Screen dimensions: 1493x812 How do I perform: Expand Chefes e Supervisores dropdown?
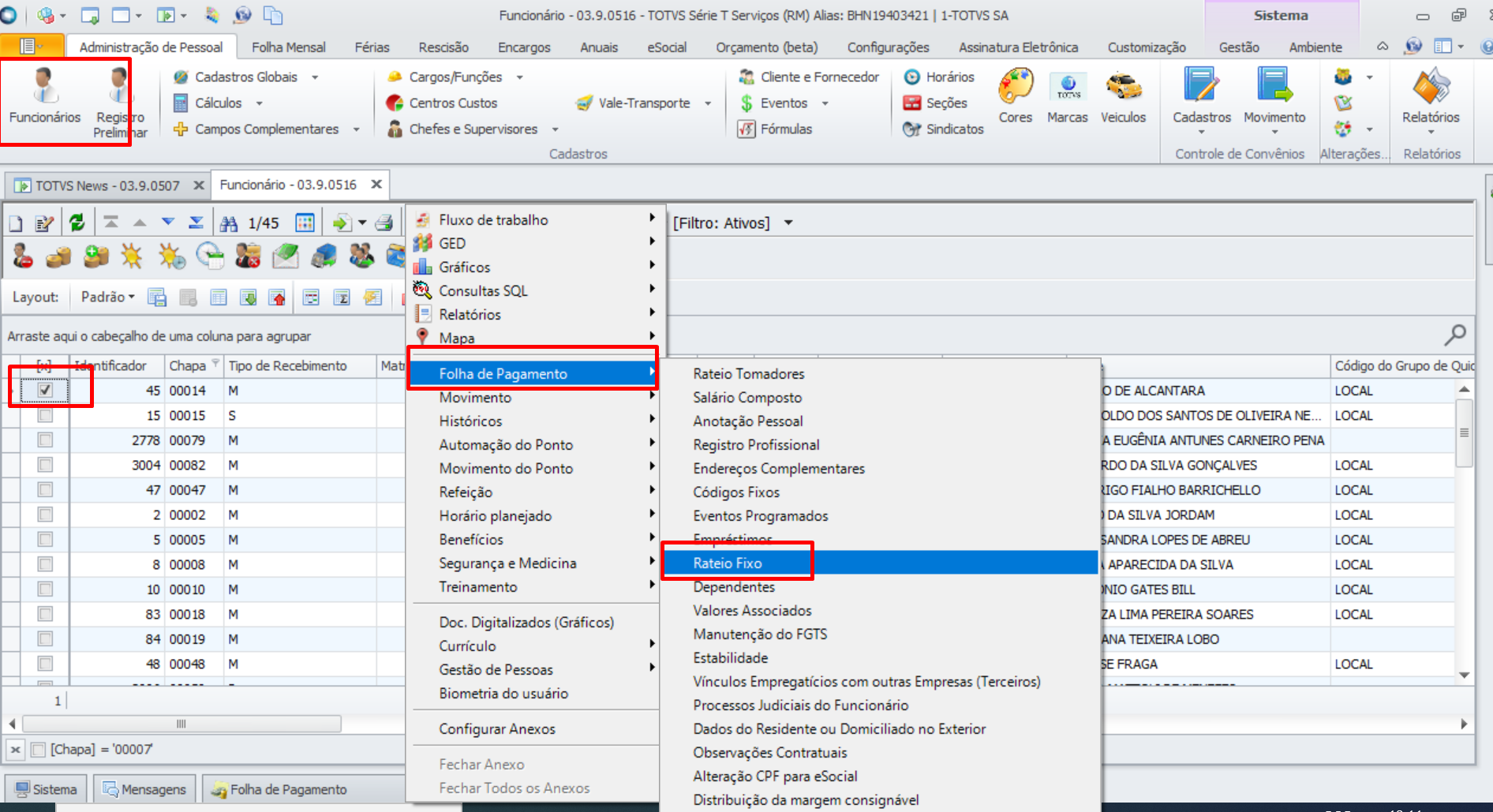tap(555, 129)
